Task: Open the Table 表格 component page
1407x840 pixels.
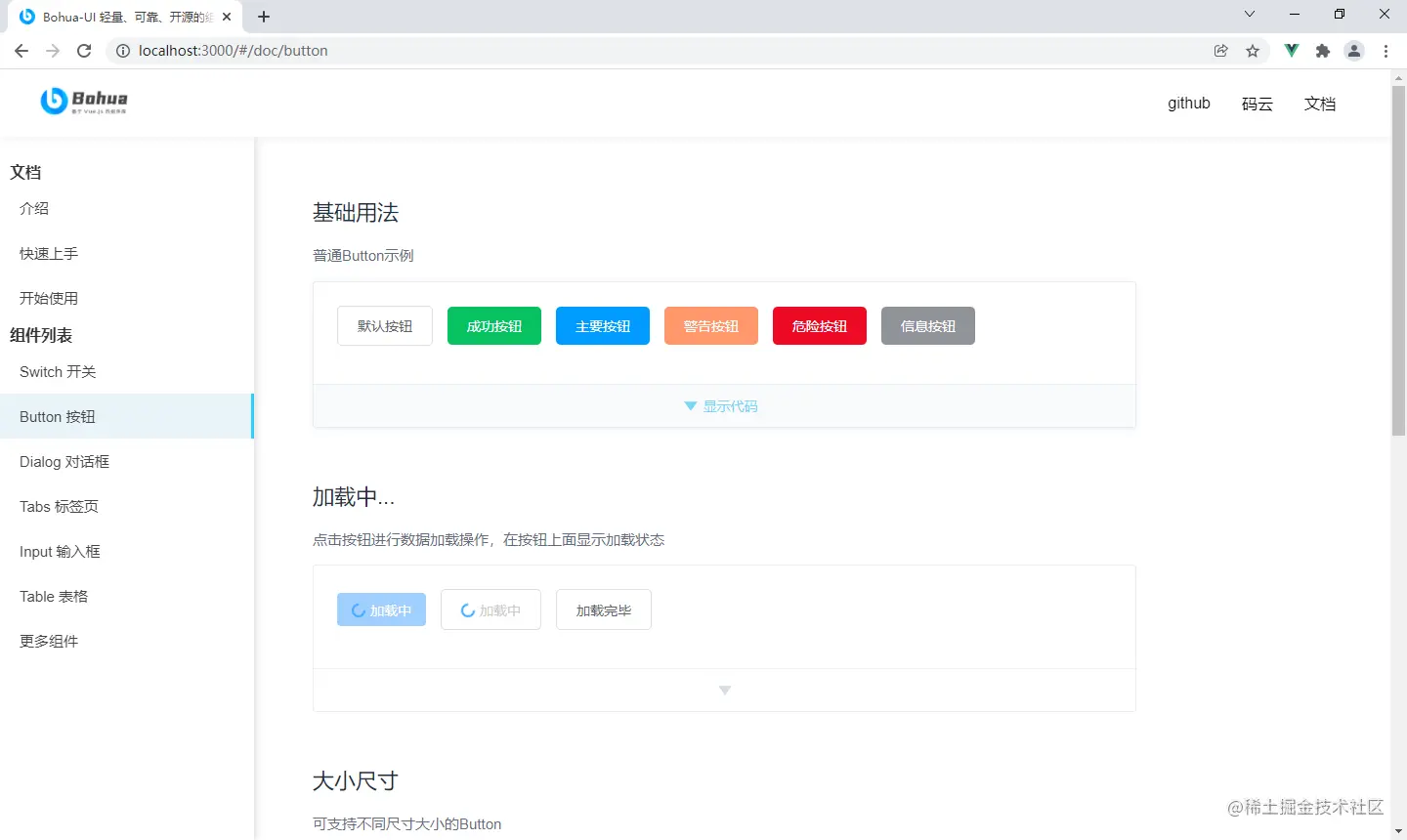Action: coord(127,596)
